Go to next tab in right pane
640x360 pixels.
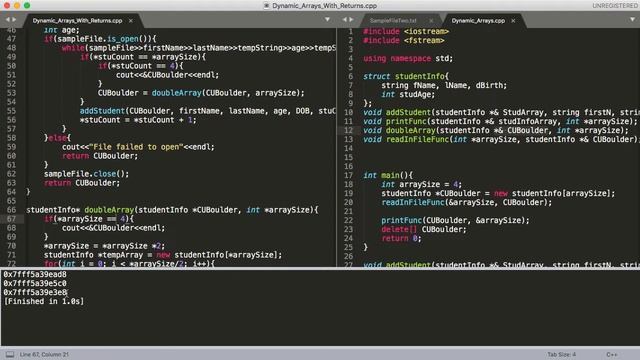tap(351, 19)
